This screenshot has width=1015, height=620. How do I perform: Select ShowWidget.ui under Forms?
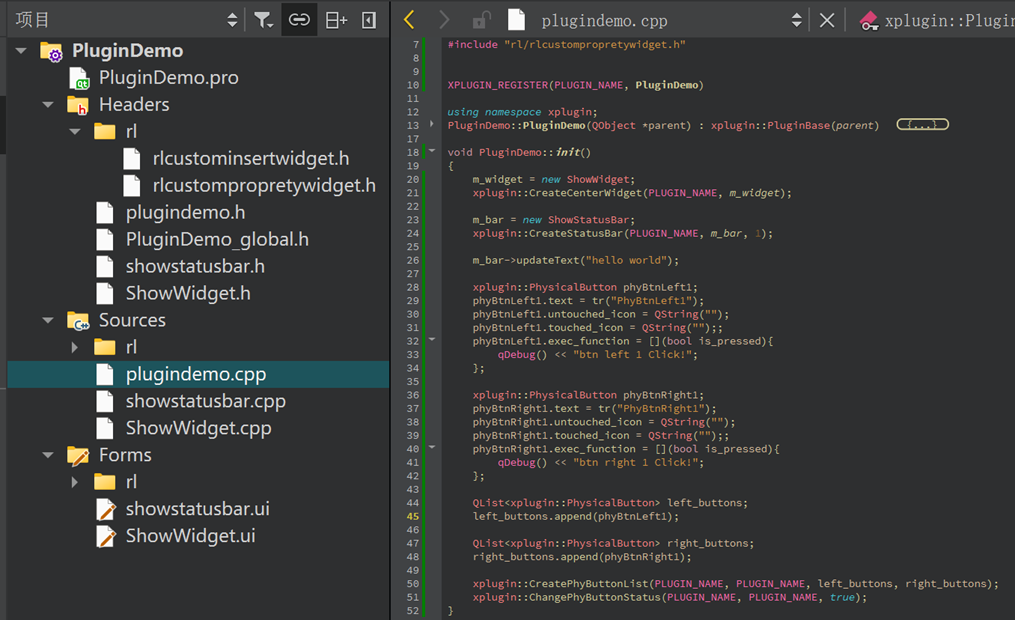click(x=190, y=536)
